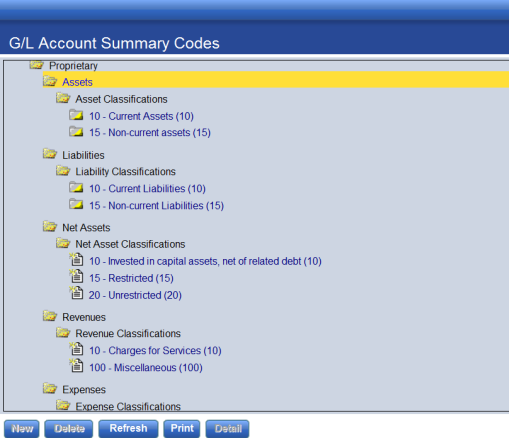509x438 pixels.
Task: Select the Proprietary root node
Action: tap(73, 66)
